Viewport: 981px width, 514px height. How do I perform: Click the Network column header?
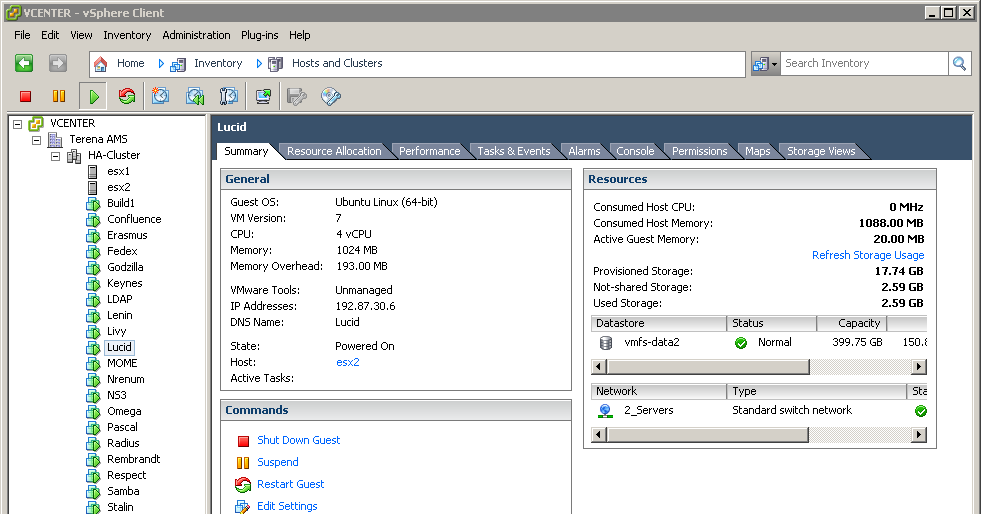[658, 391]
